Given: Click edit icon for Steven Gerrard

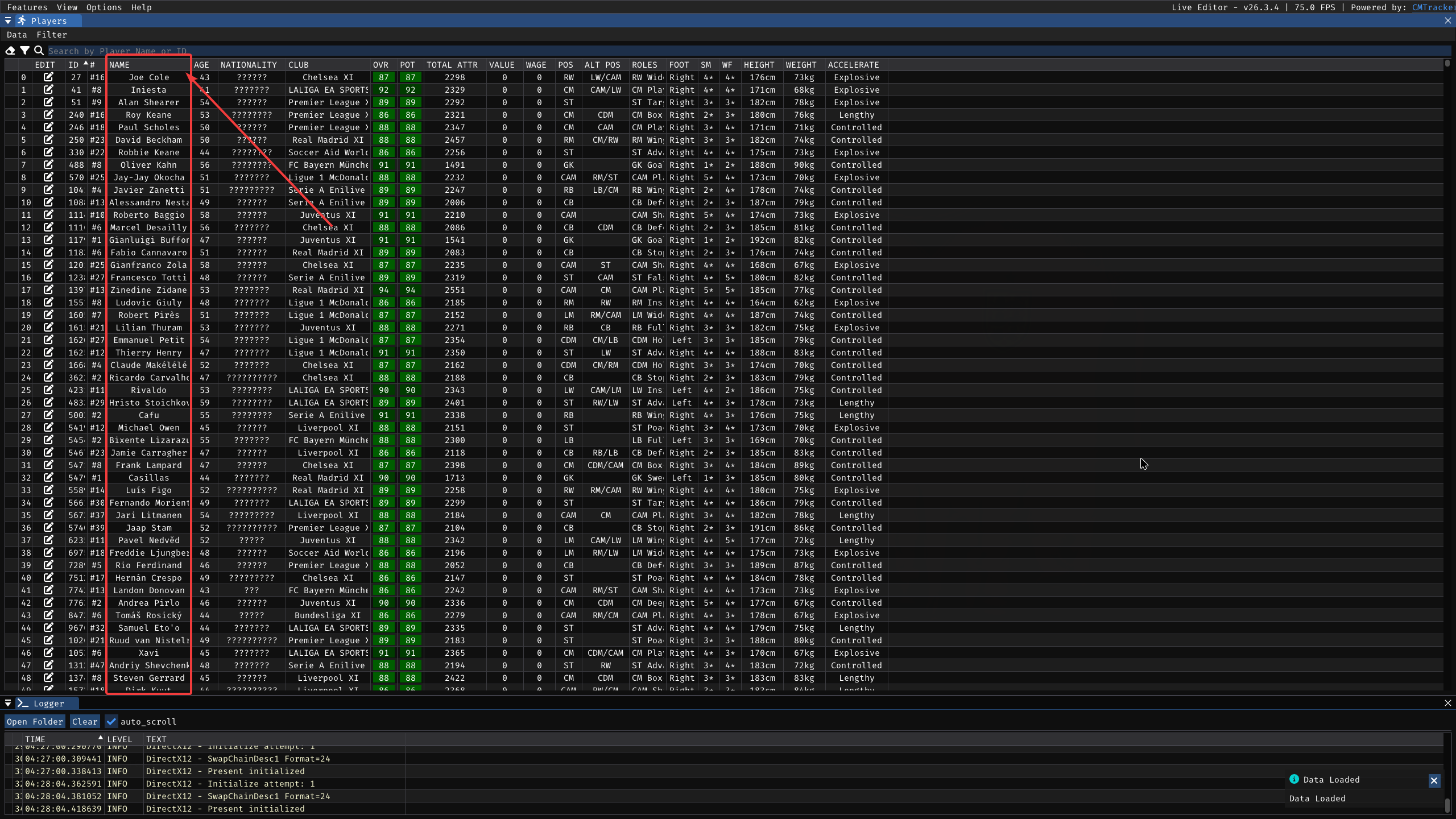Looking at the screenshot, I should coord(48,677).
